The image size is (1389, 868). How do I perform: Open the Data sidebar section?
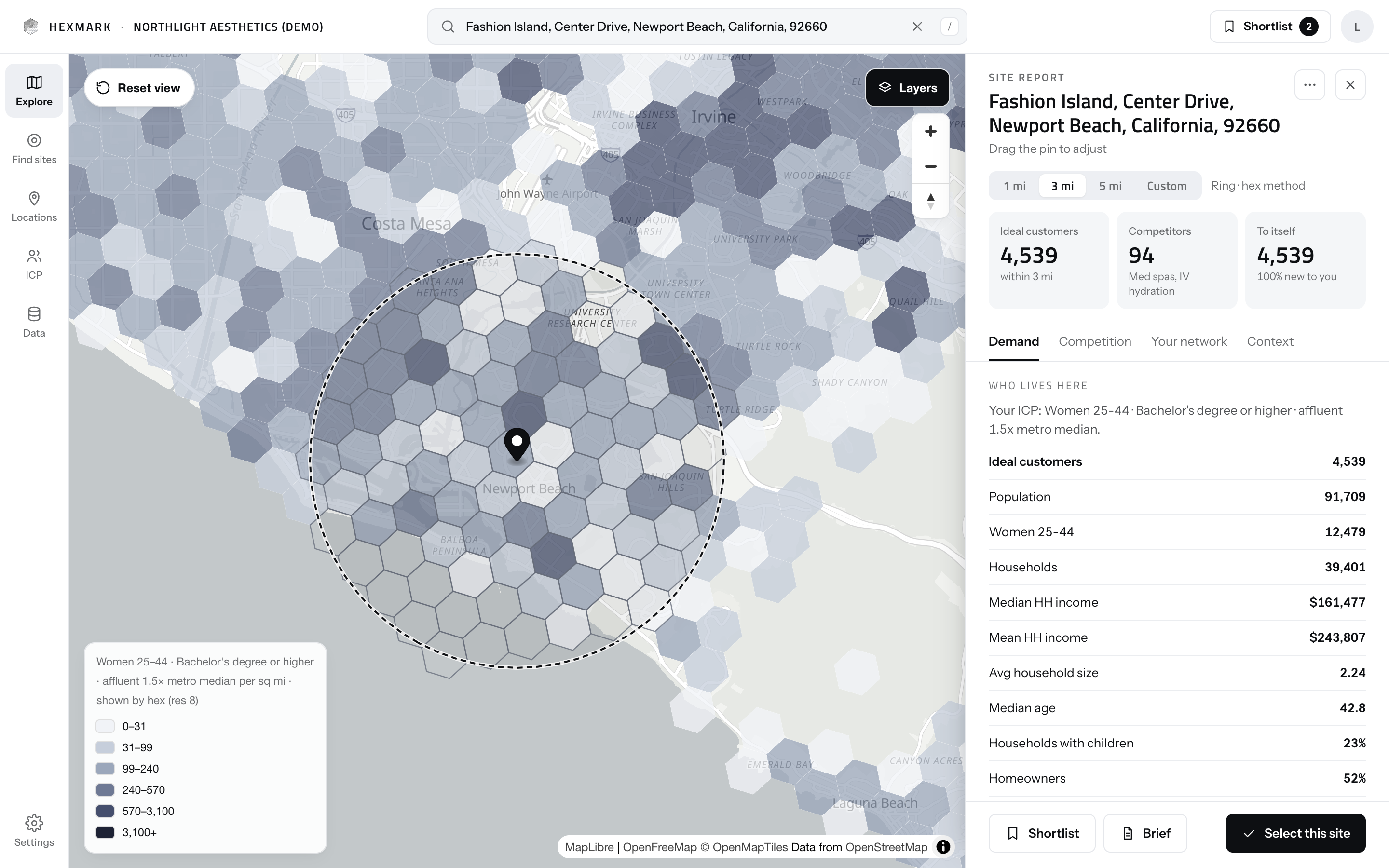(34, 322)
